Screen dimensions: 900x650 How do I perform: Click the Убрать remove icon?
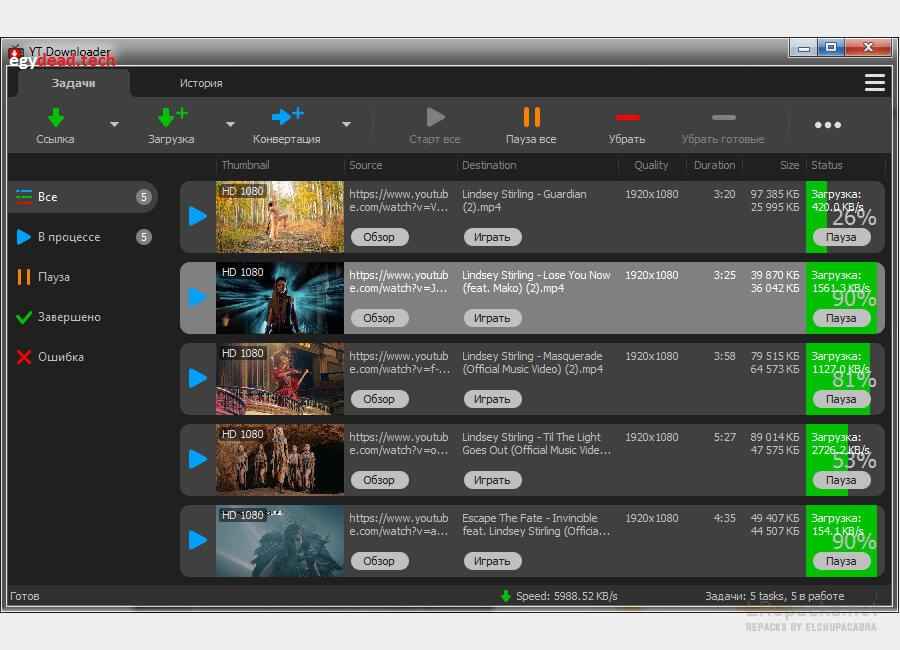628,115
